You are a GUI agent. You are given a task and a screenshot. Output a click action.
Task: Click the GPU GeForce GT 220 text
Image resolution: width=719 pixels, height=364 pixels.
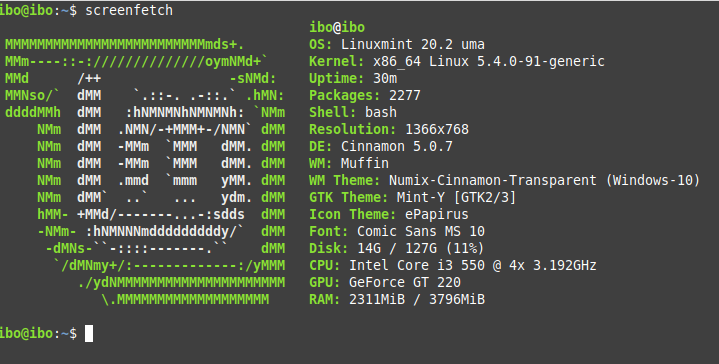385,281
